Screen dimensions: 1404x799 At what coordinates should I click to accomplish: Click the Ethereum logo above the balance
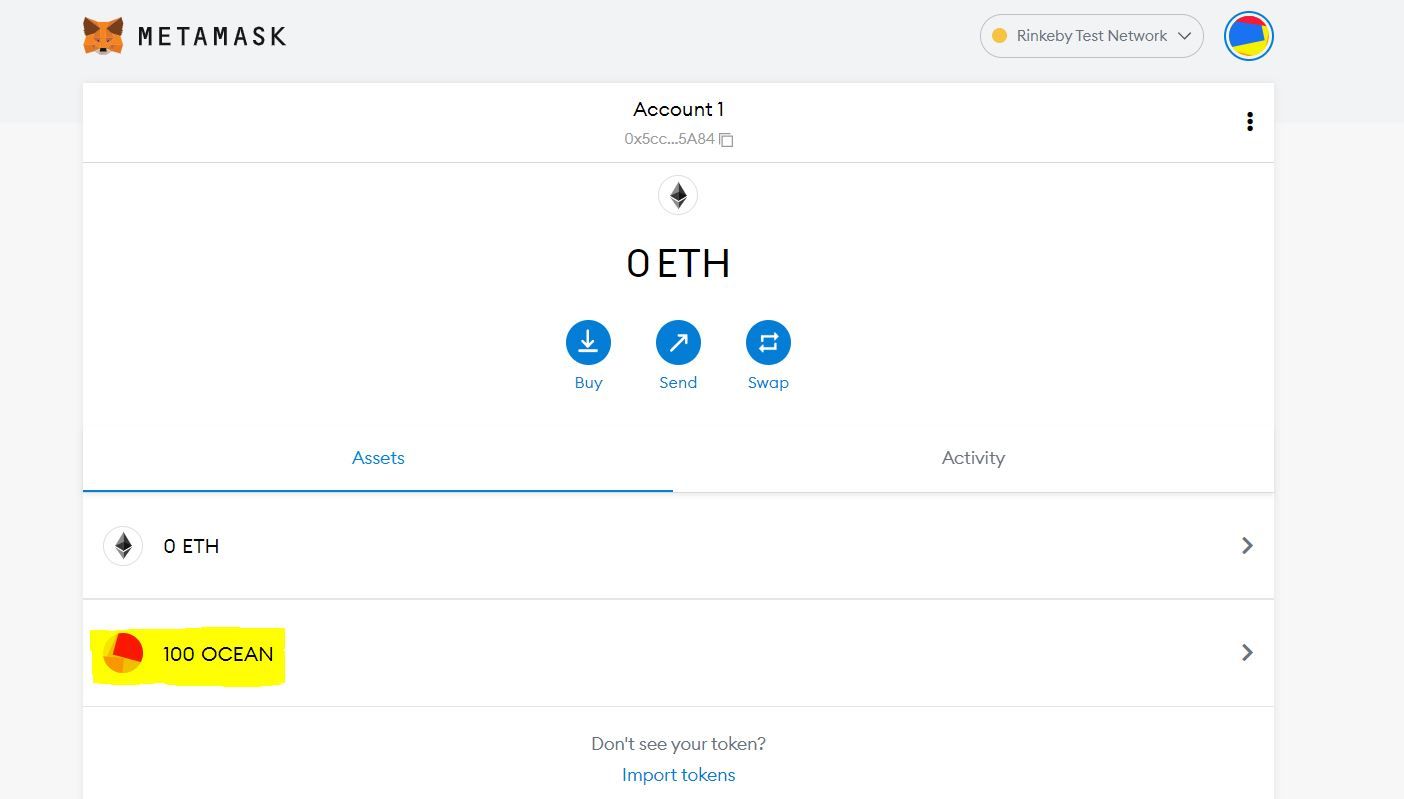click(x=678, y=195)
